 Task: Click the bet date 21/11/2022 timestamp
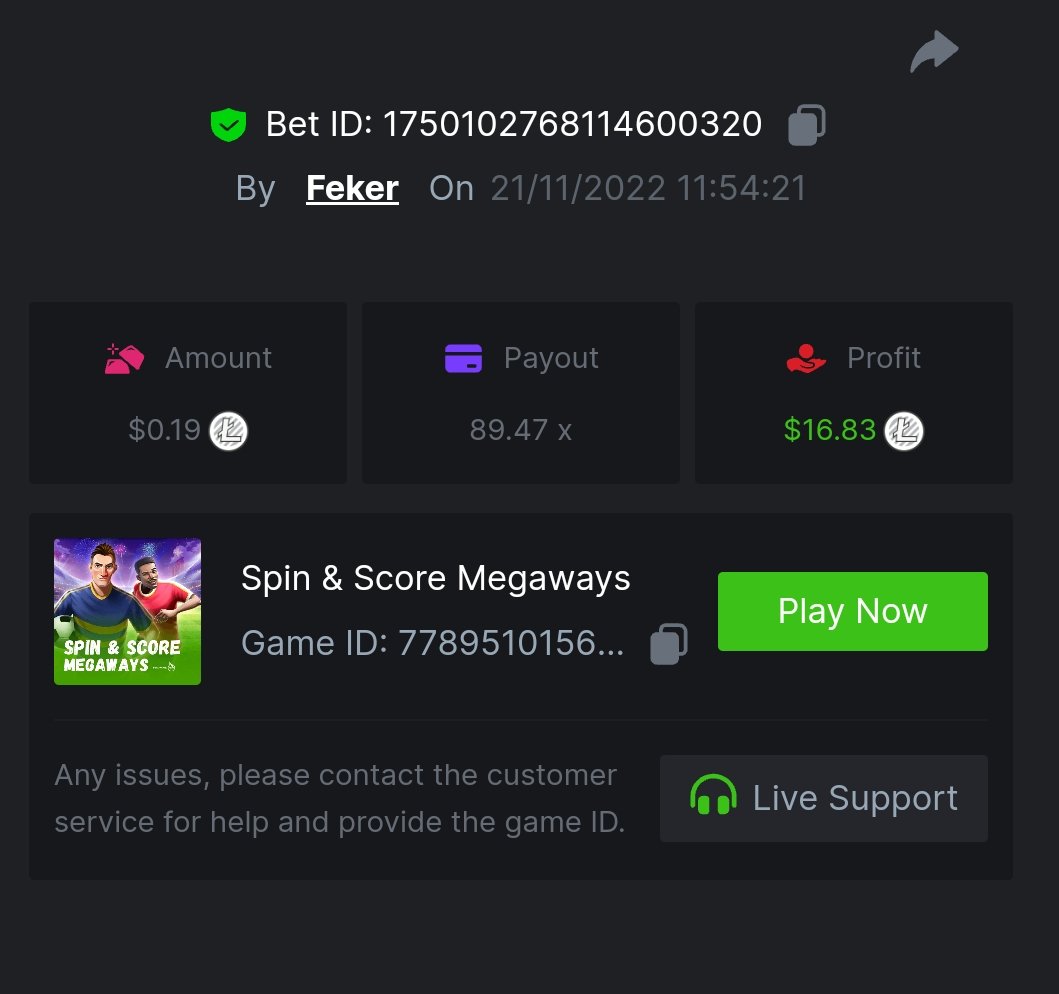coord(648,188)
